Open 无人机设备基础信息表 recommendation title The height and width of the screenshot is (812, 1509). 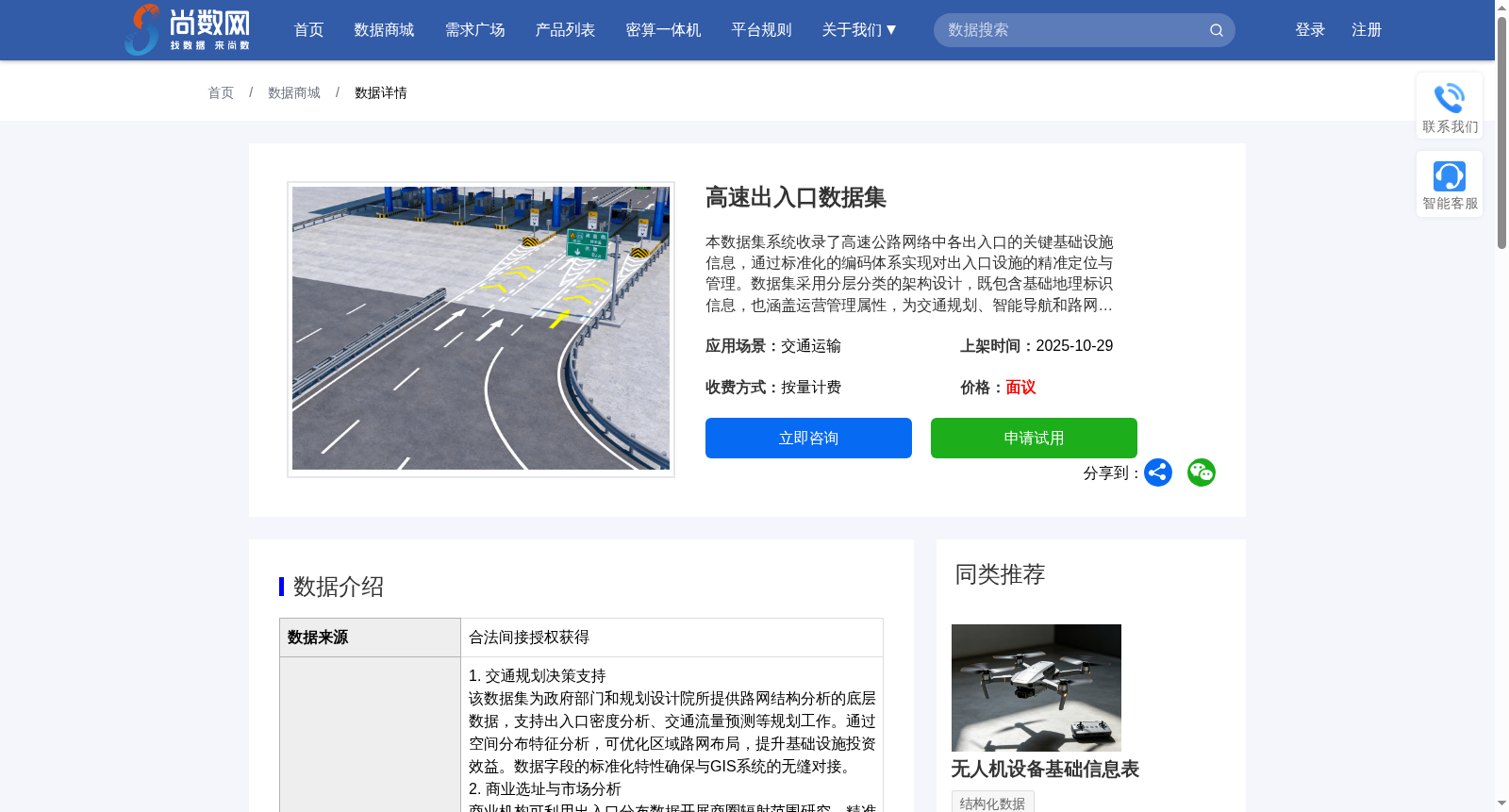point(1045,769)
